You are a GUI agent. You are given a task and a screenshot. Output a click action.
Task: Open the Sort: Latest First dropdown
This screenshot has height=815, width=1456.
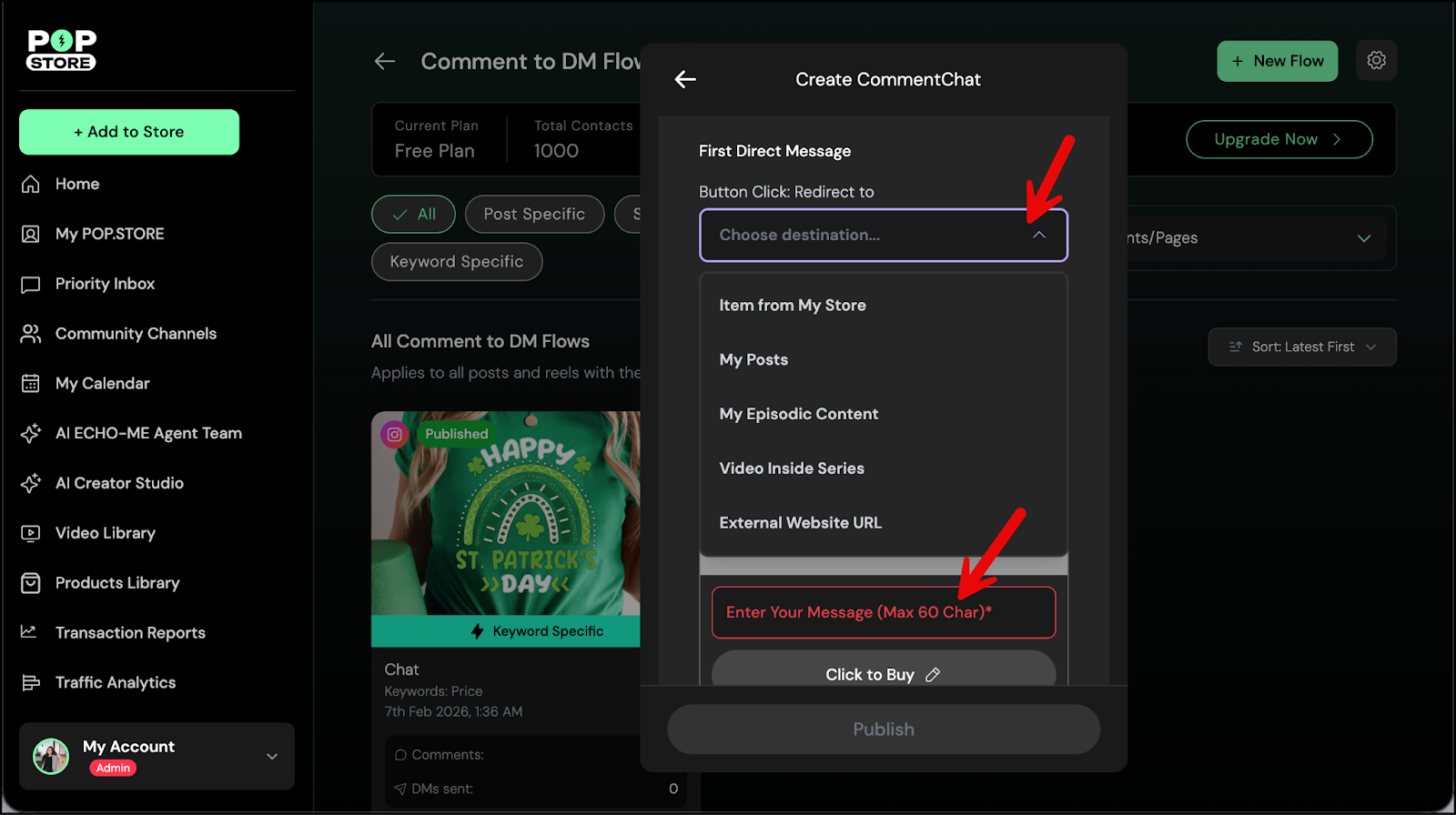(x=1301, y=347)
